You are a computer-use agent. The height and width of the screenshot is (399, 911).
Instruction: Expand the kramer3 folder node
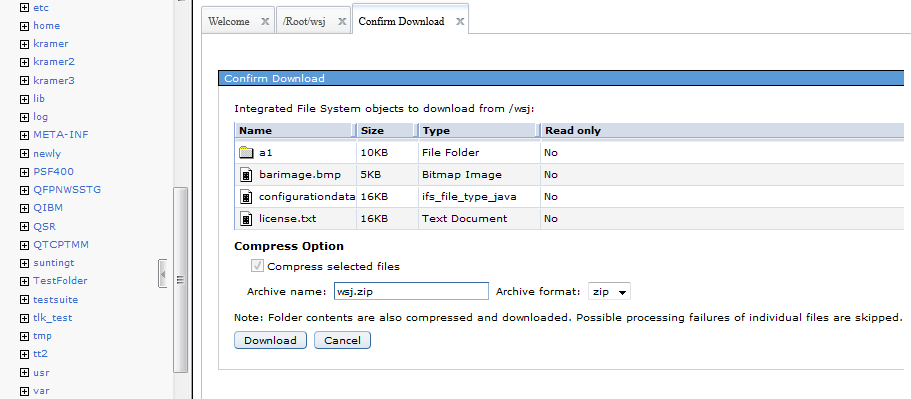pyautogui.click(x=24, y=81)
